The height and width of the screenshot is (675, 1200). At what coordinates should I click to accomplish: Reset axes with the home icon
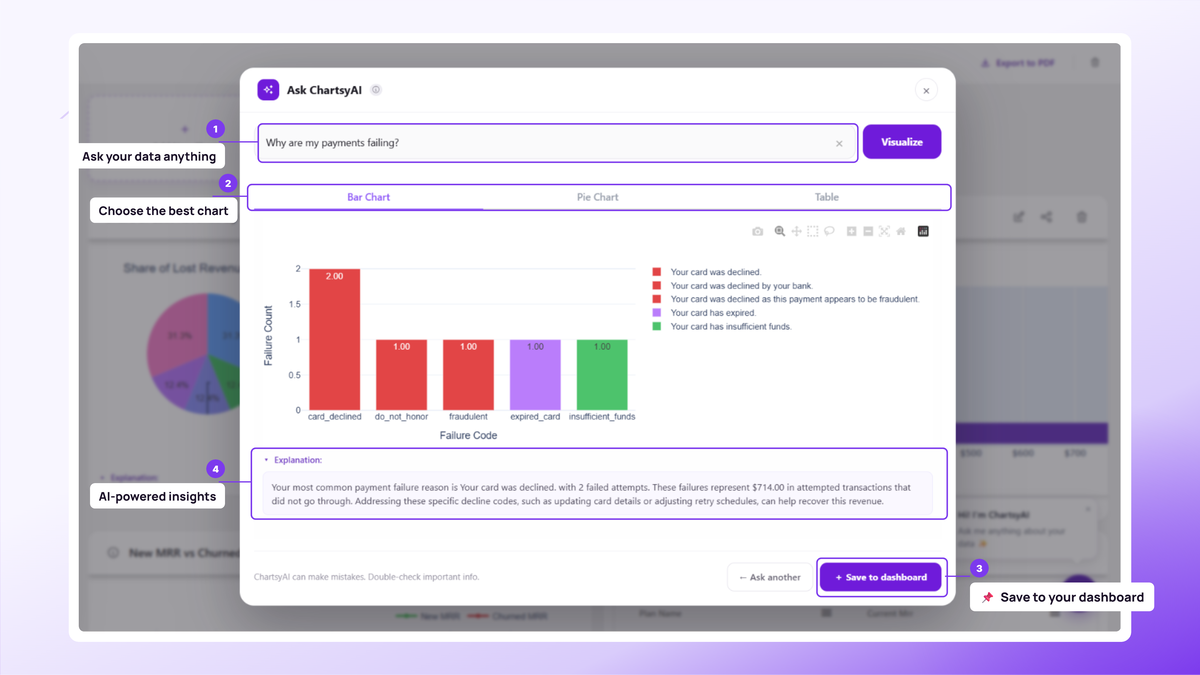[x=901, y=231]
